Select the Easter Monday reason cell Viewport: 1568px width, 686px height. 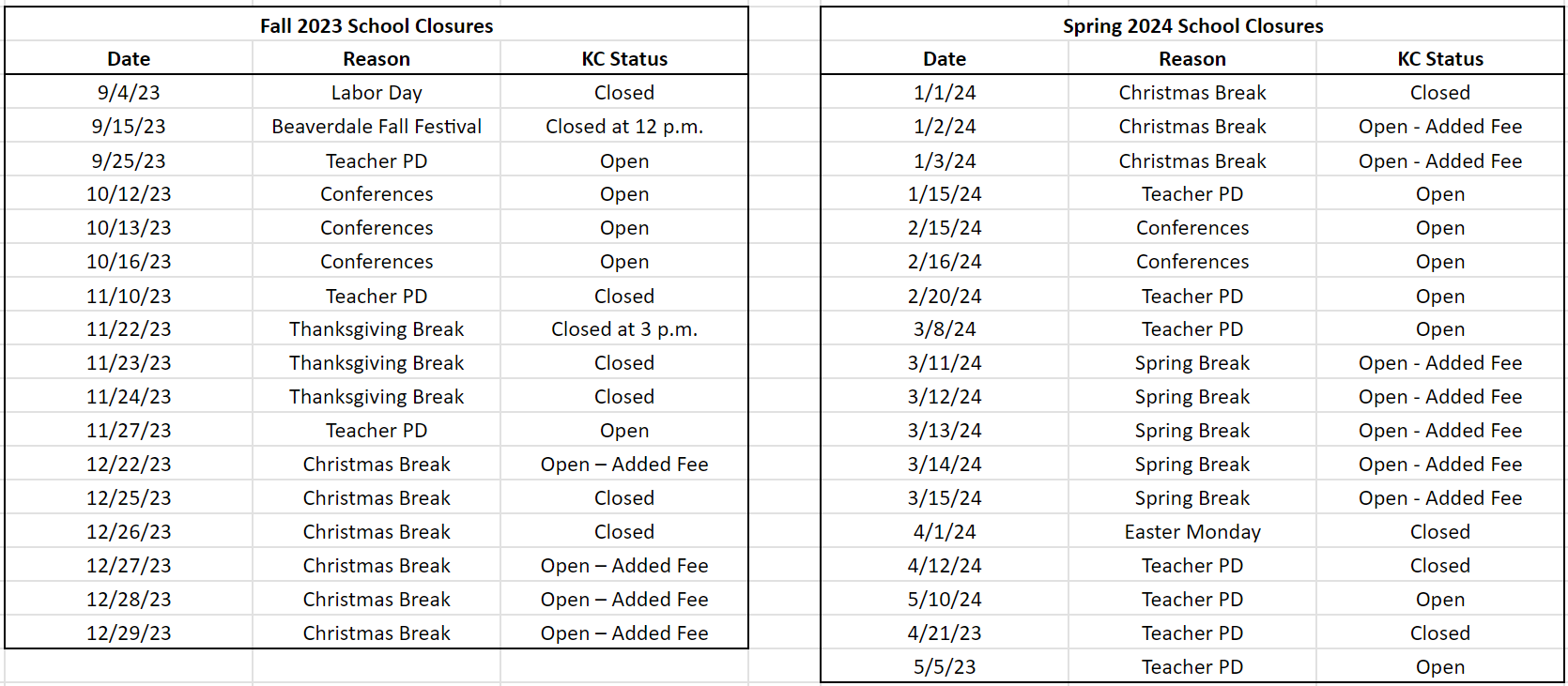(1192, 531)
